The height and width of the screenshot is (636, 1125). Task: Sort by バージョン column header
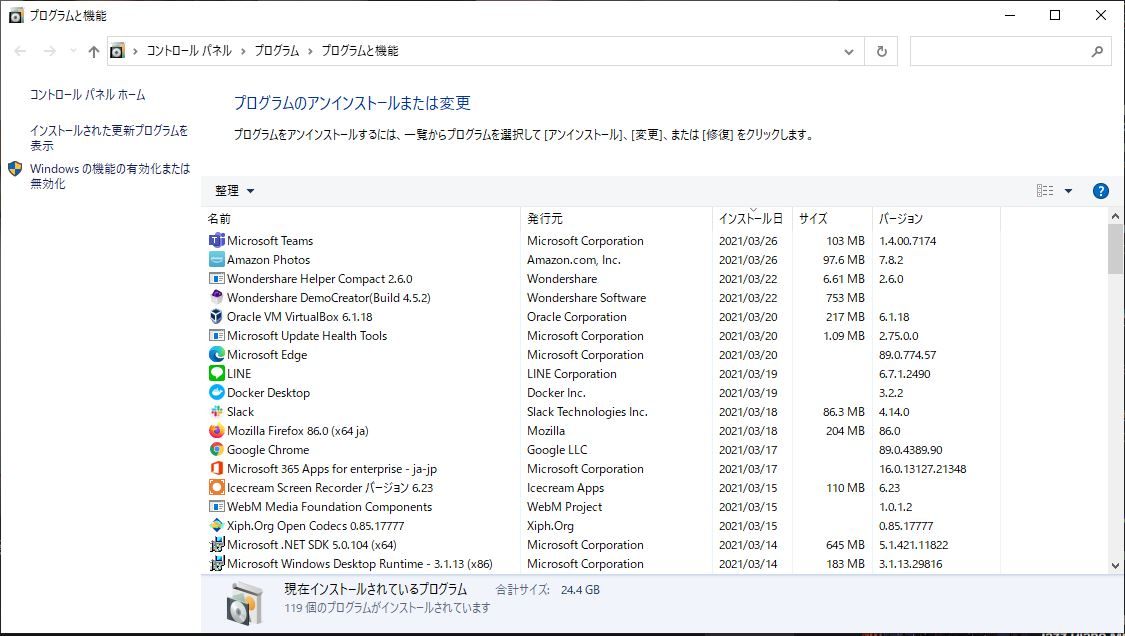936,218
